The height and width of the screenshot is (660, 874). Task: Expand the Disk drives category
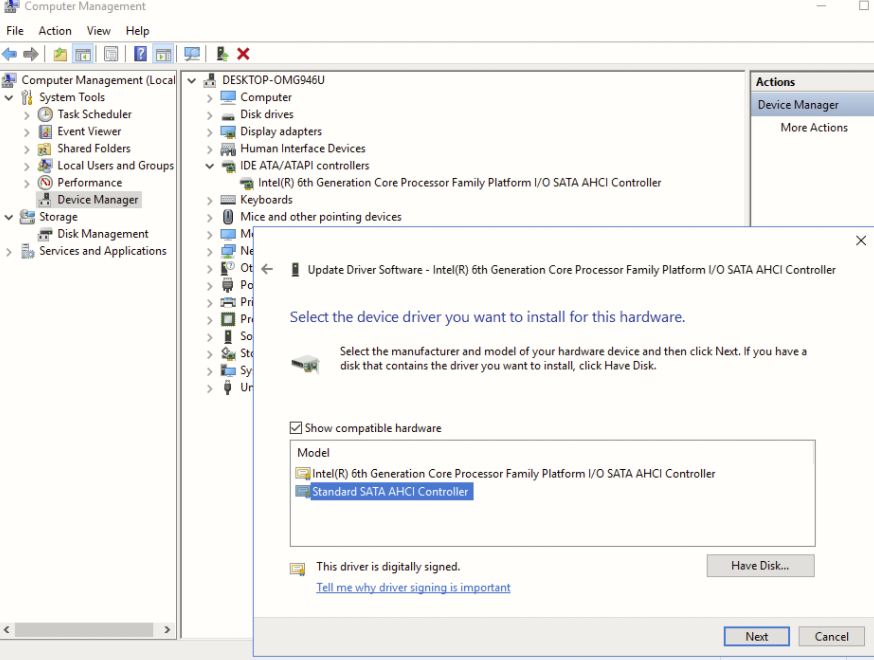tap(210, 115)
